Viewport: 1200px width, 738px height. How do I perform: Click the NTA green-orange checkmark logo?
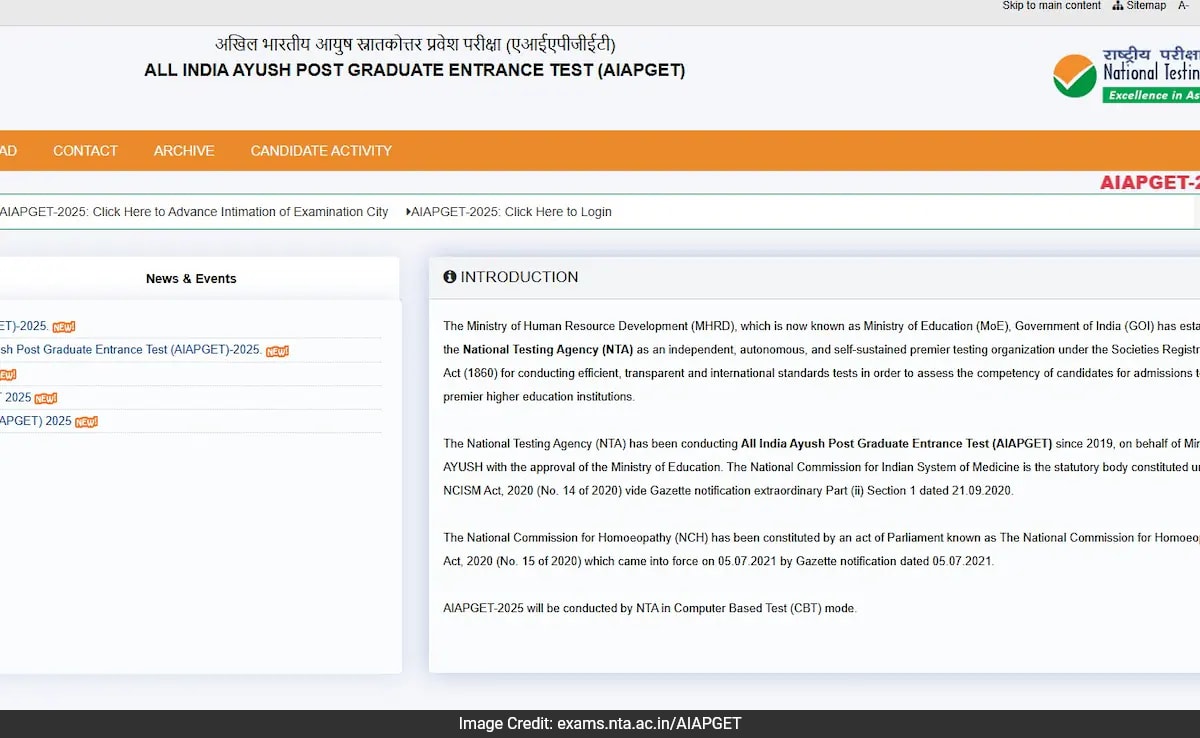[1075, 75]
